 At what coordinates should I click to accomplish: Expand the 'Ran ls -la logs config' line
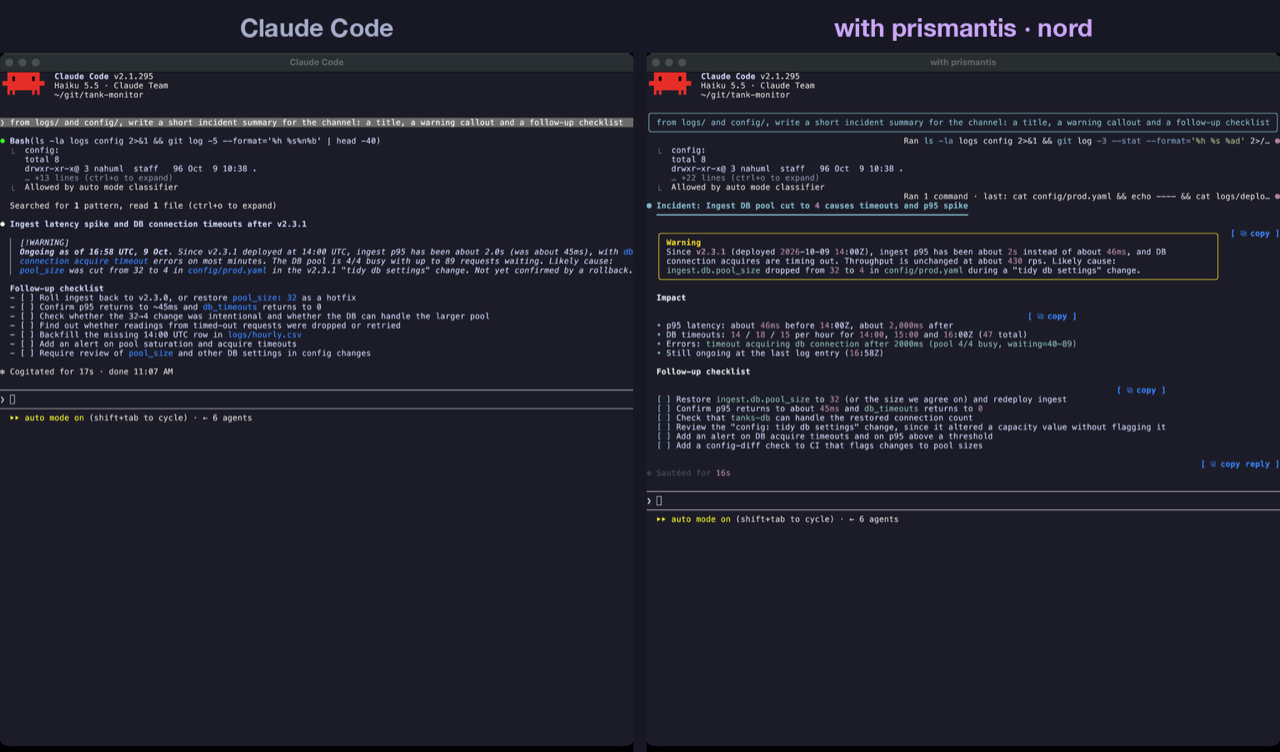pyautogui.click(x=1088, y=141)
